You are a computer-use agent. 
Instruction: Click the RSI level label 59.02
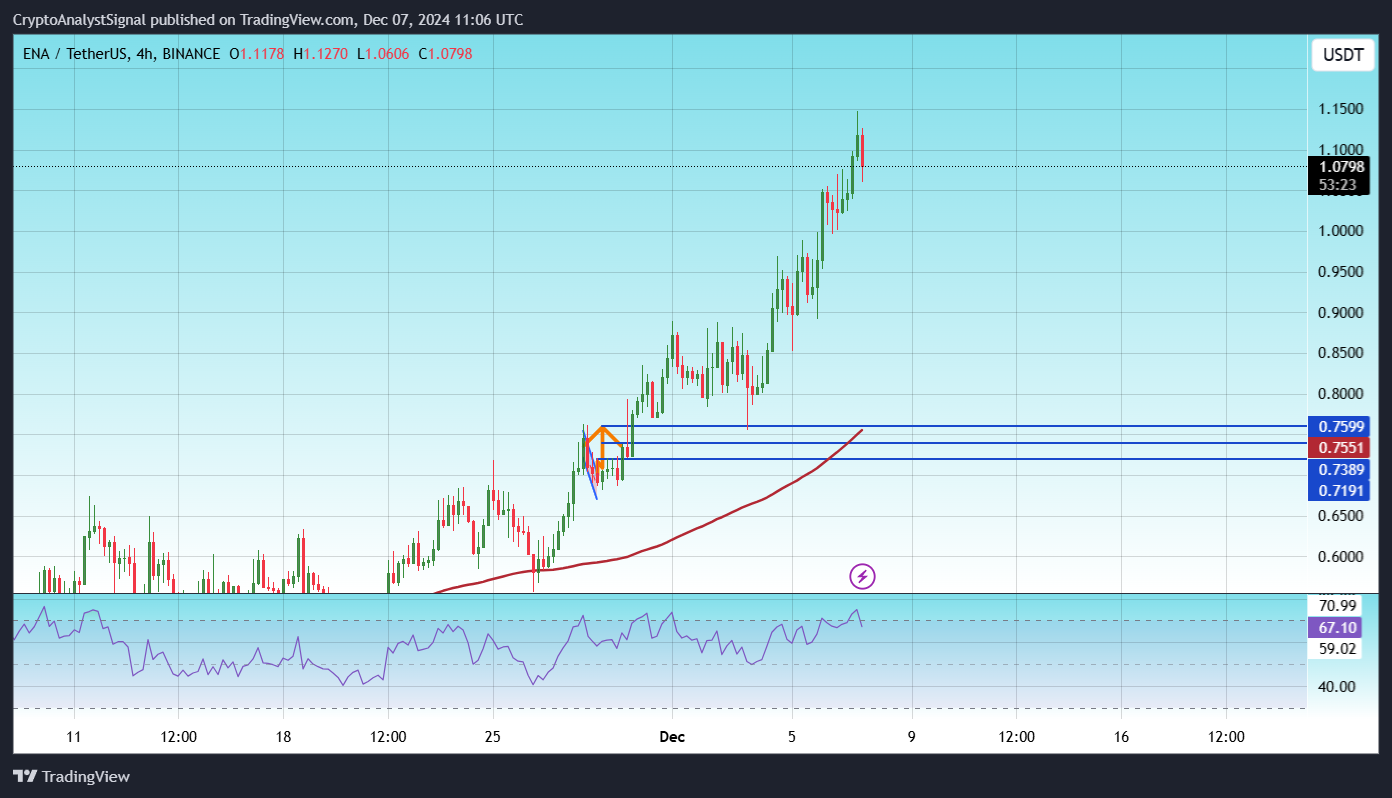click(x=1337, y=649)
